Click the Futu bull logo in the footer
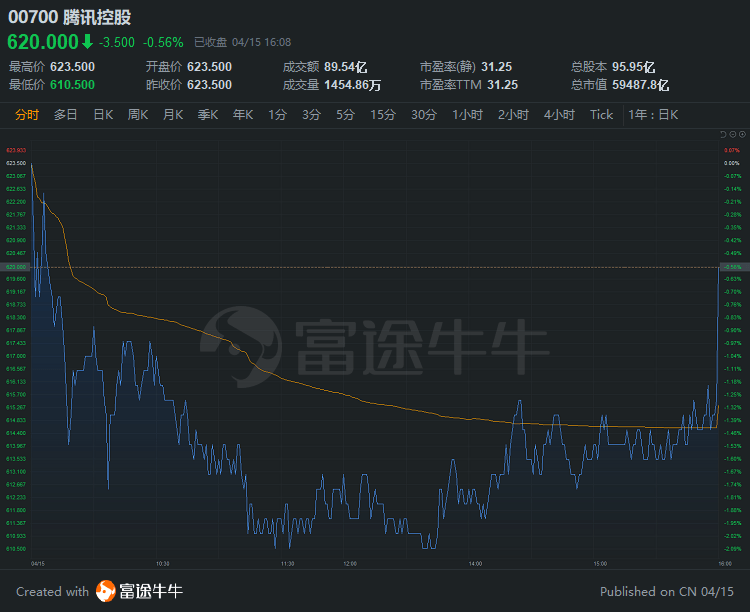 (x=106, y=591)
